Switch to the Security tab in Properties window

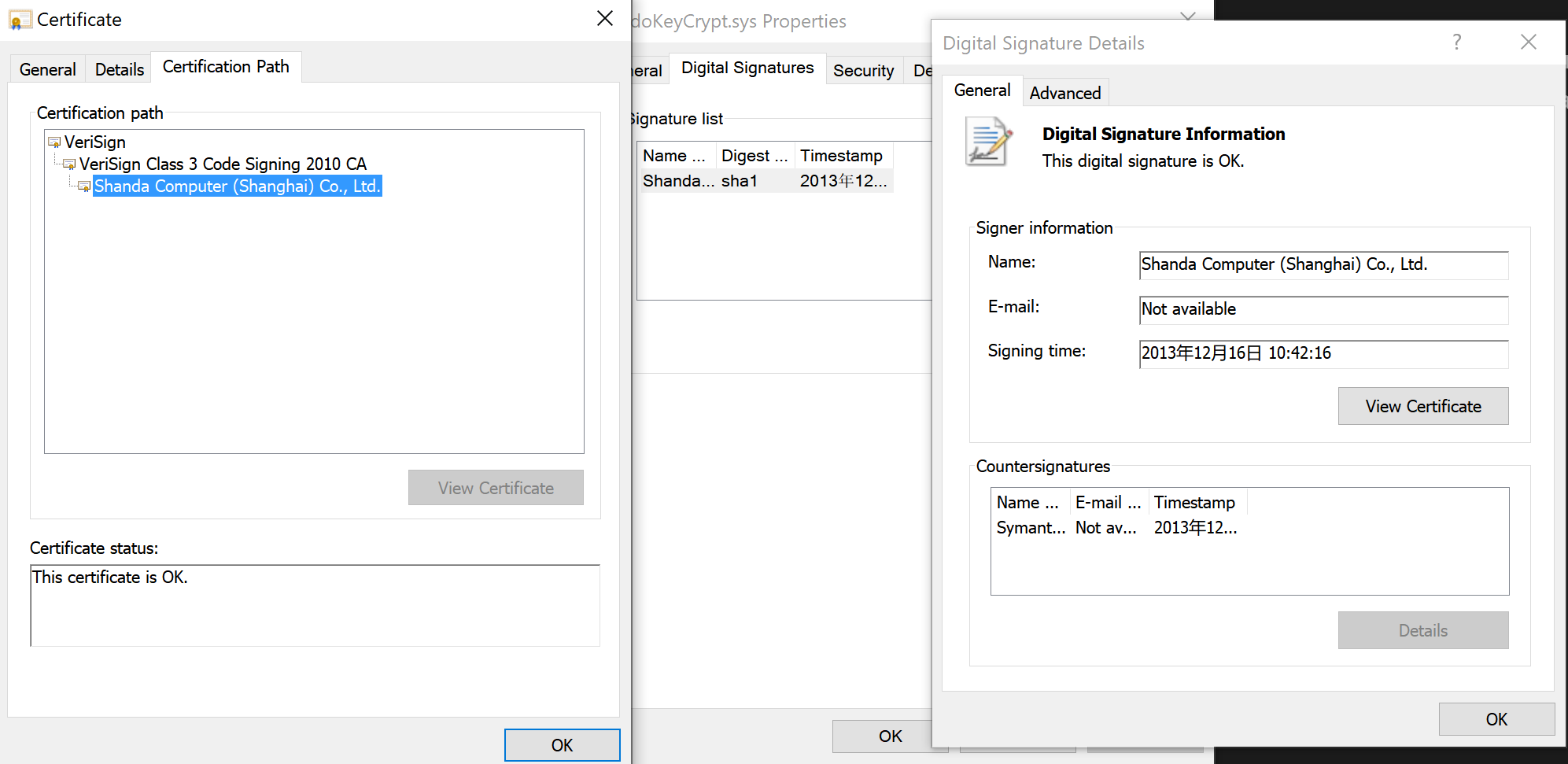864,71
